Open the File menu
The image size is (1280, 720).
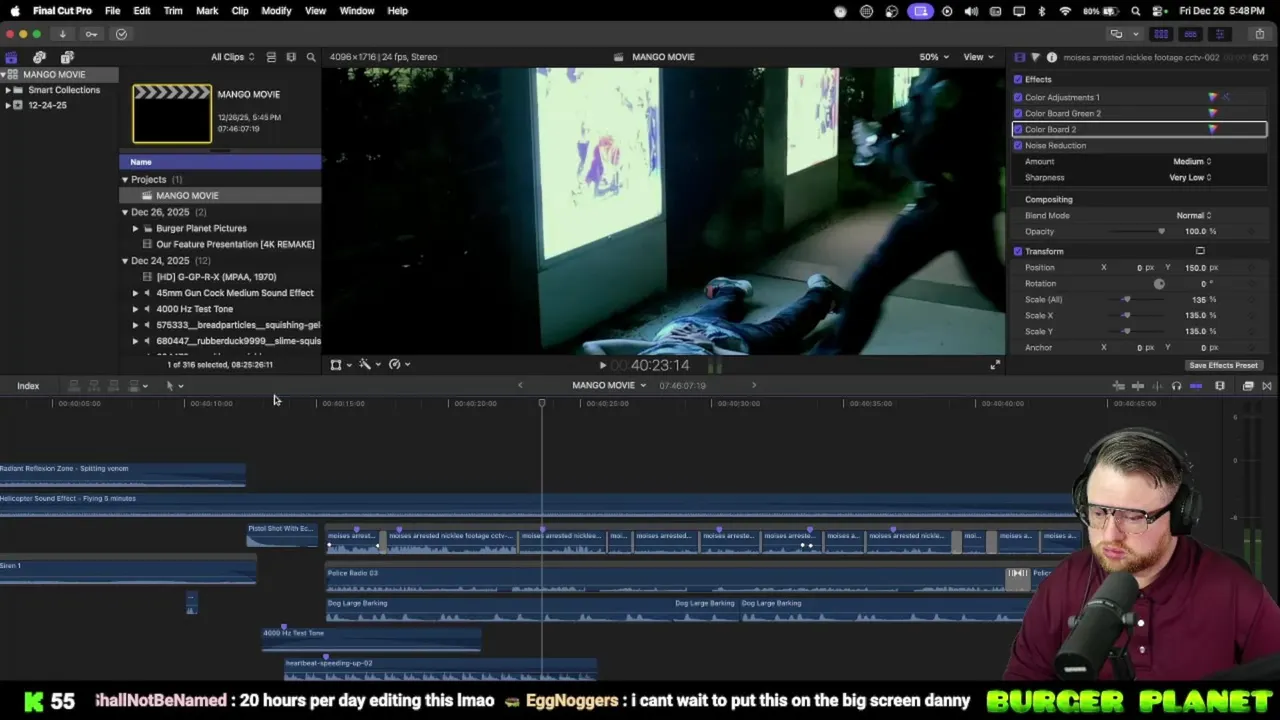click(x=113, y=11)
